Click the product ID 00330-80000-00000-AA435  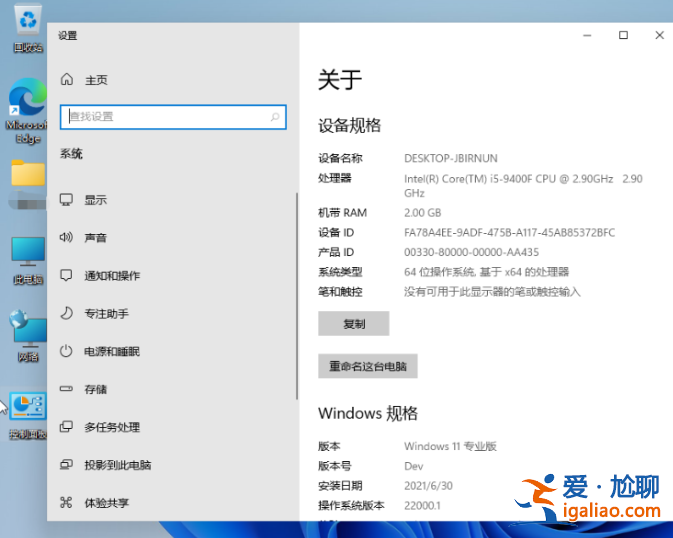[471, 252]
